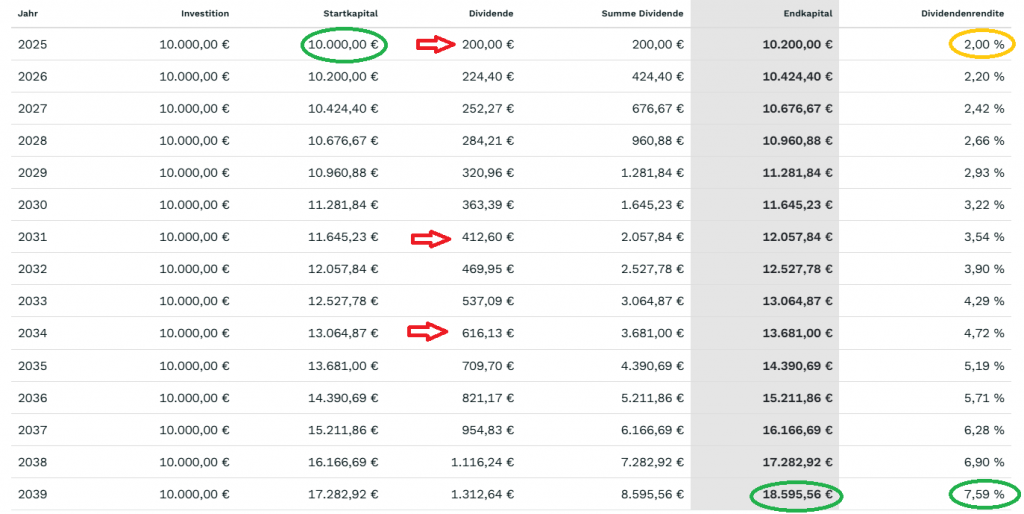This screenshot has width=1024, height=514.
Task: Click the green-circled 18.595,56 € Endkapital
Action: [x=797, y=494]
